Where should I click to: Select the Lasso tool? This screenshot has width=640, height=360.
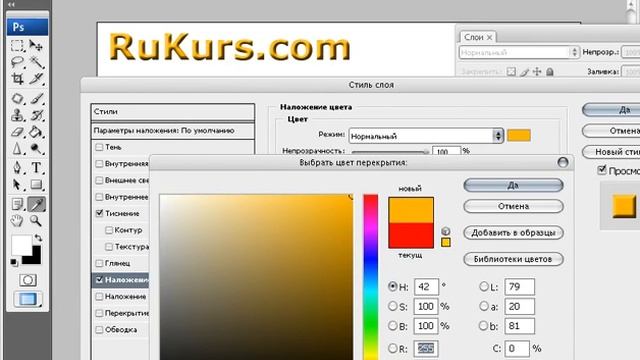[17, 62]
